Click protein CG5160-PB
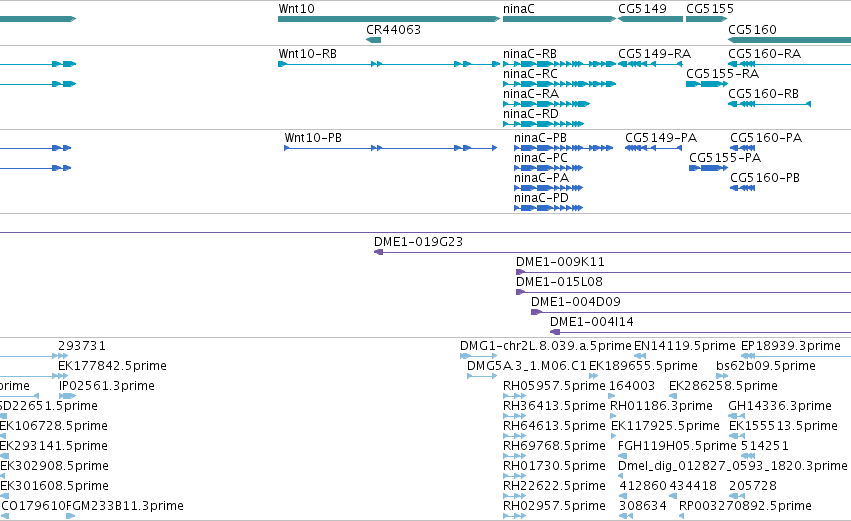This screenshot has height=521, width=851. click(x=742, y=188)
